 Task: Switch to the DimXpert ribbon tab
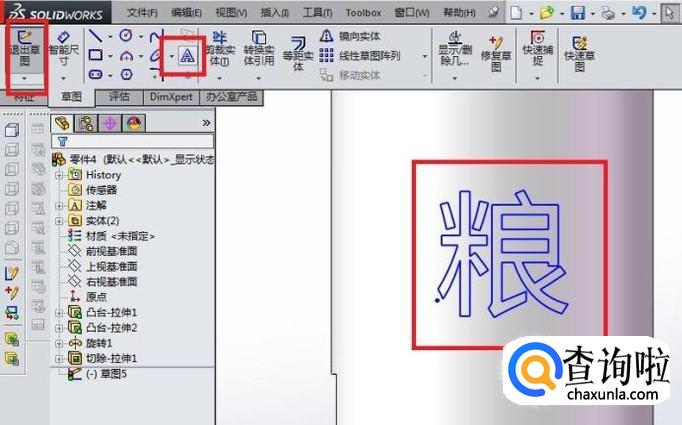(171, 97)
